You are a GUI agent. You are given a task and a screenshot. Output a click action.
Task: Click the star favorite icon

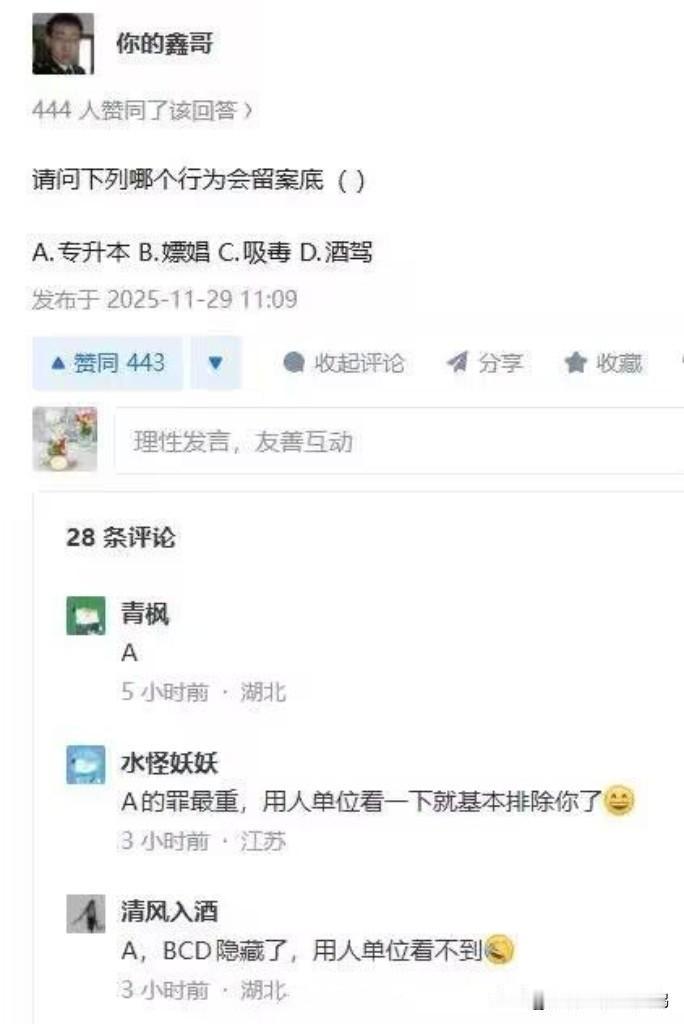click(x=576, y=362)
